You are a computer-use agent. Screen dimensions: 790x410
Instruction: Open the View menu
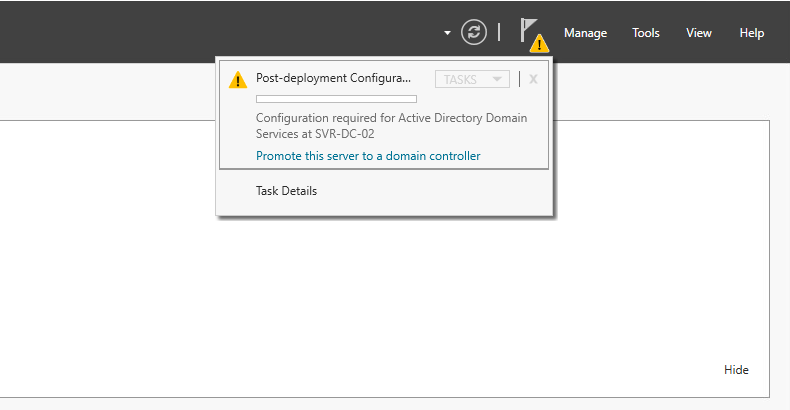coord(699,33)
